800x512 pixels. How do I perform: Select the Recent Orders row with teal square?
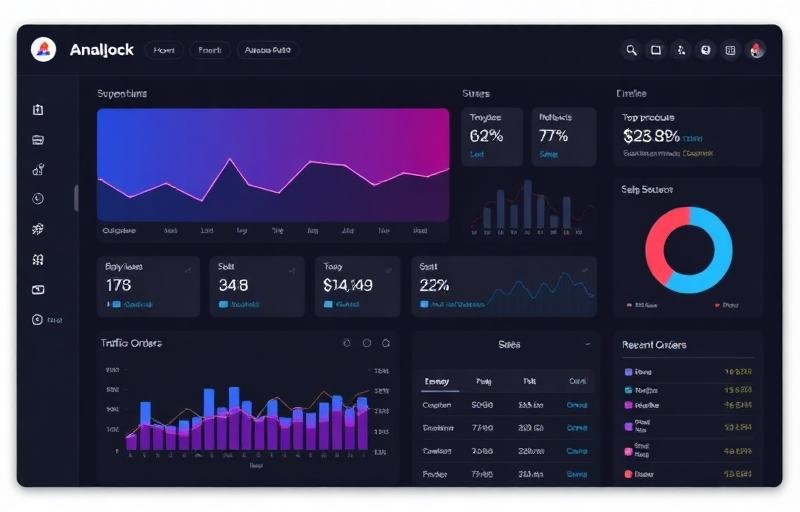[x=688, y=390]
